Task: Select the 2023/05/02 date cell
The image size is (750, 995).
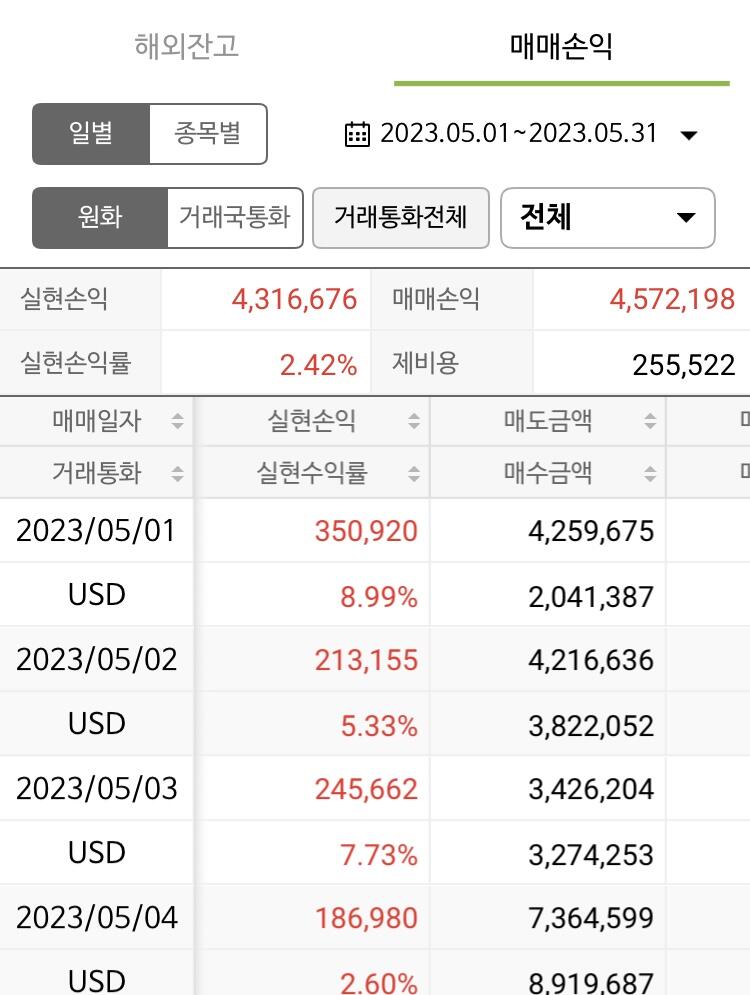Action: pyautogui.click(x=96, y=659)
